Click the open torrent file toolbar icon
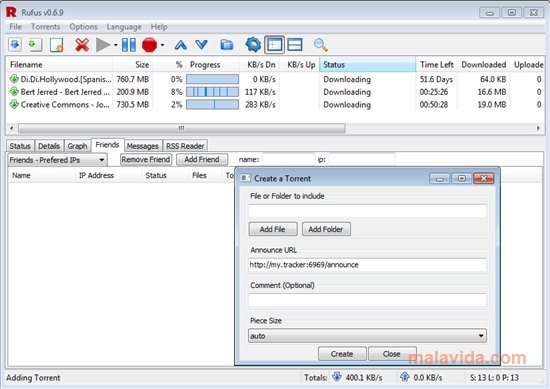550x389 pixels. tap(15, 45)
